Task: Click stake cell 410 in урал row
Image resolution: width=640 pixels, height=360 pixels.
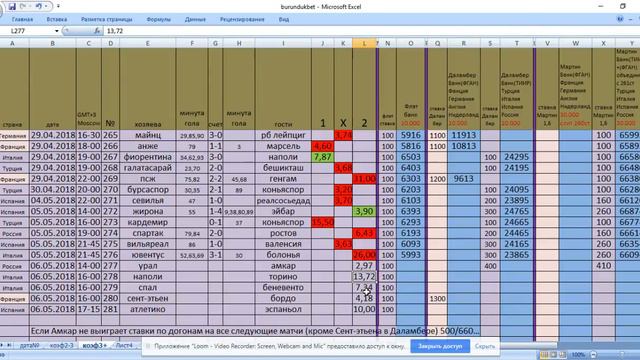Action: [x=603, y=266]
